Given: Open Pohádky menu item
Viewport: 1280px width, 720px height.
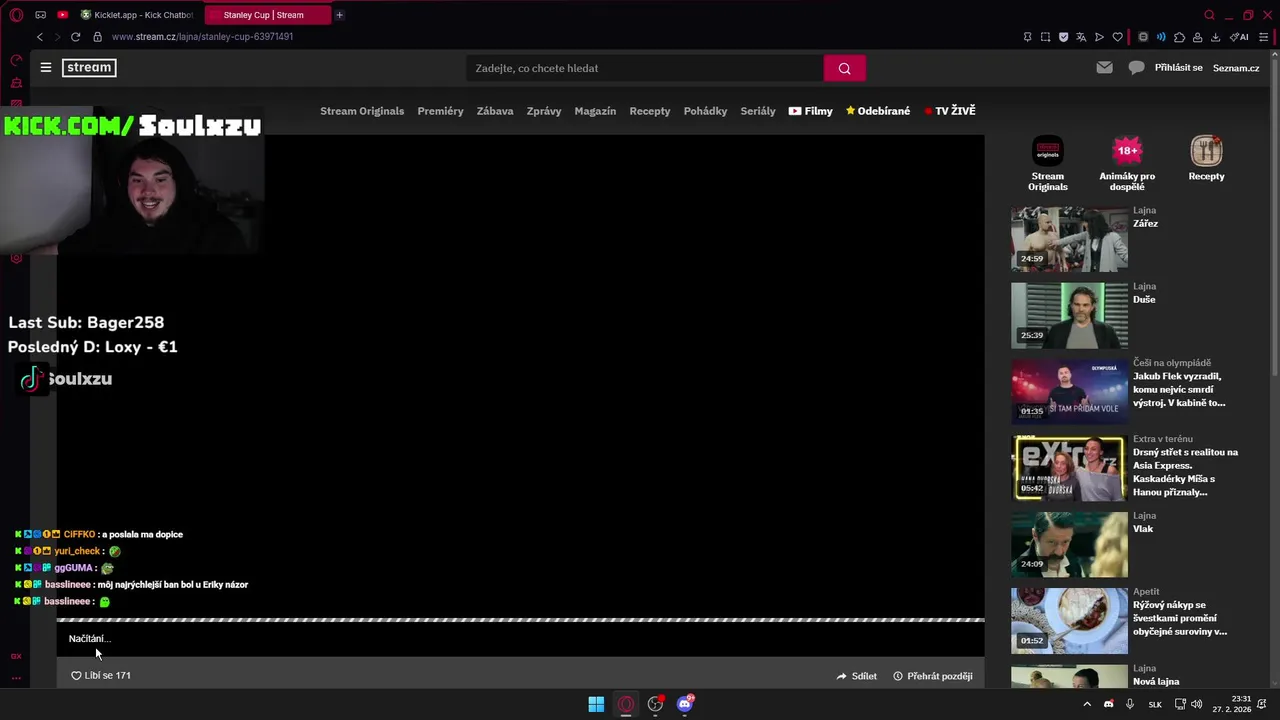Looking at the screenshot, I should [x=705, y=111].
